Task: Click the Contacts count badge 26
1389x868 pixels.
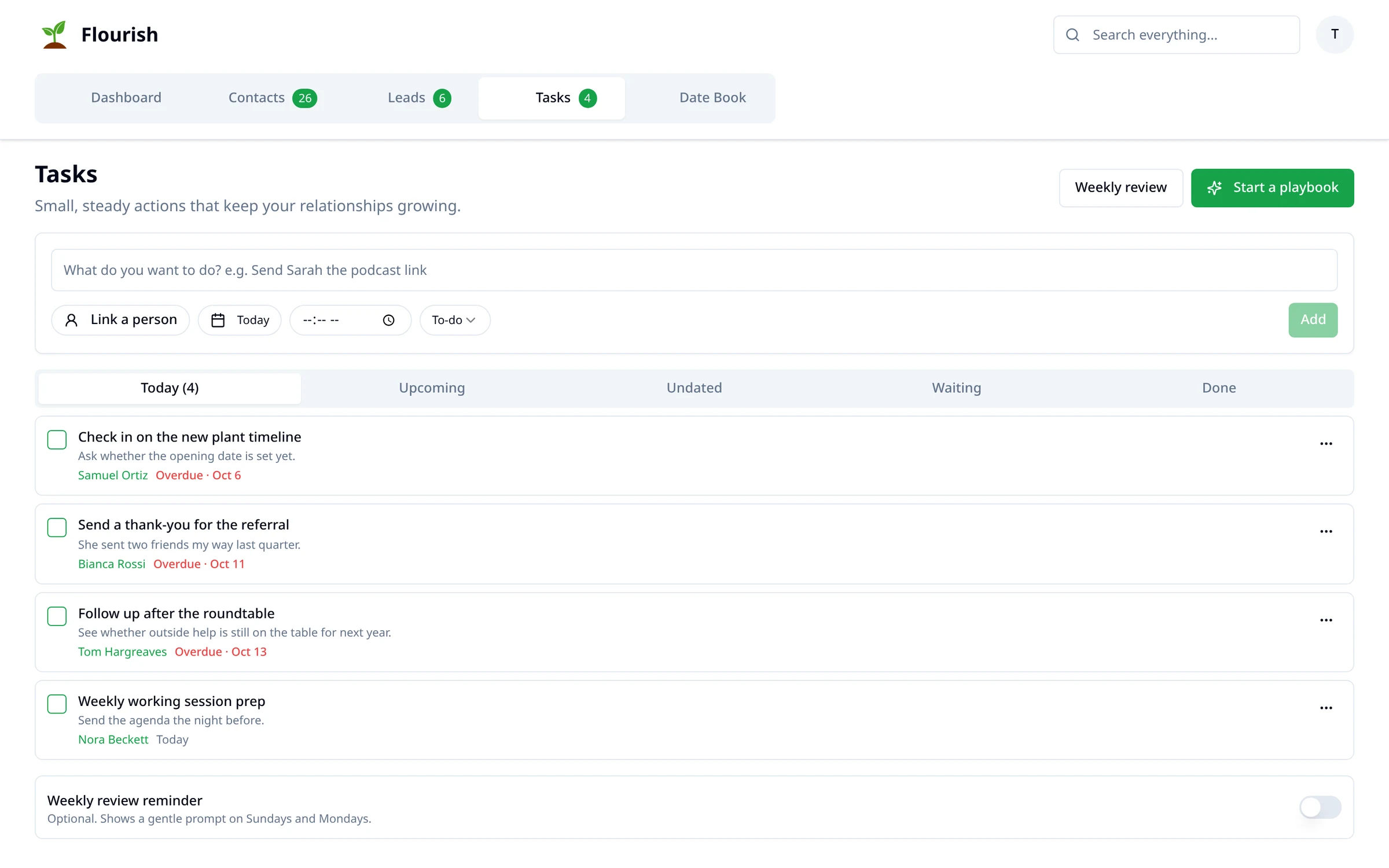Action: tap(304, 98)
